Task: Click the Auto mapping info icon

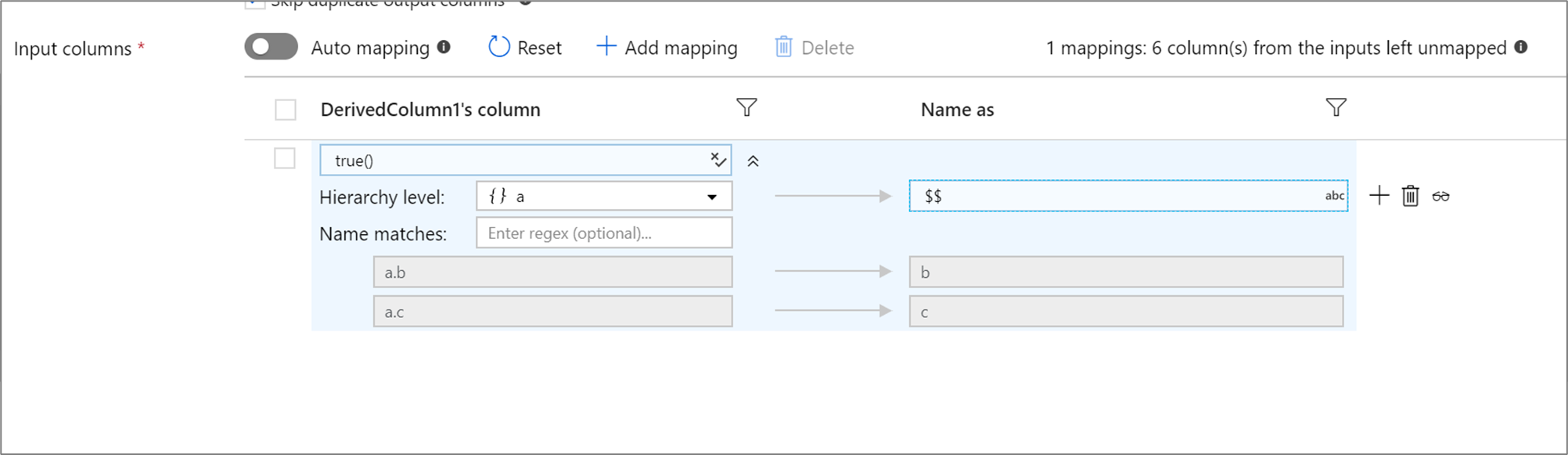Action: [444, 47]
